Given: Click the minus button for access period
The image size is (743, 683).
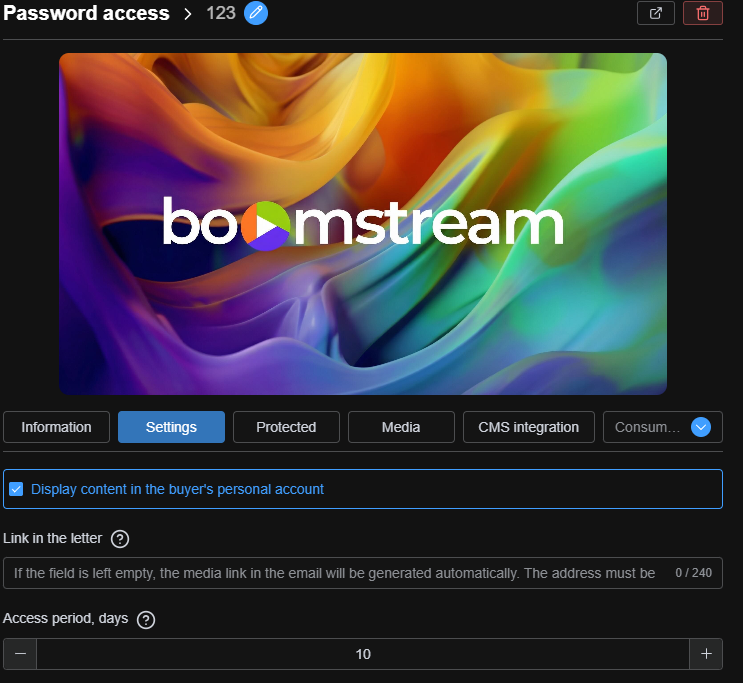Looking at the screenshot, I should 20,654.
